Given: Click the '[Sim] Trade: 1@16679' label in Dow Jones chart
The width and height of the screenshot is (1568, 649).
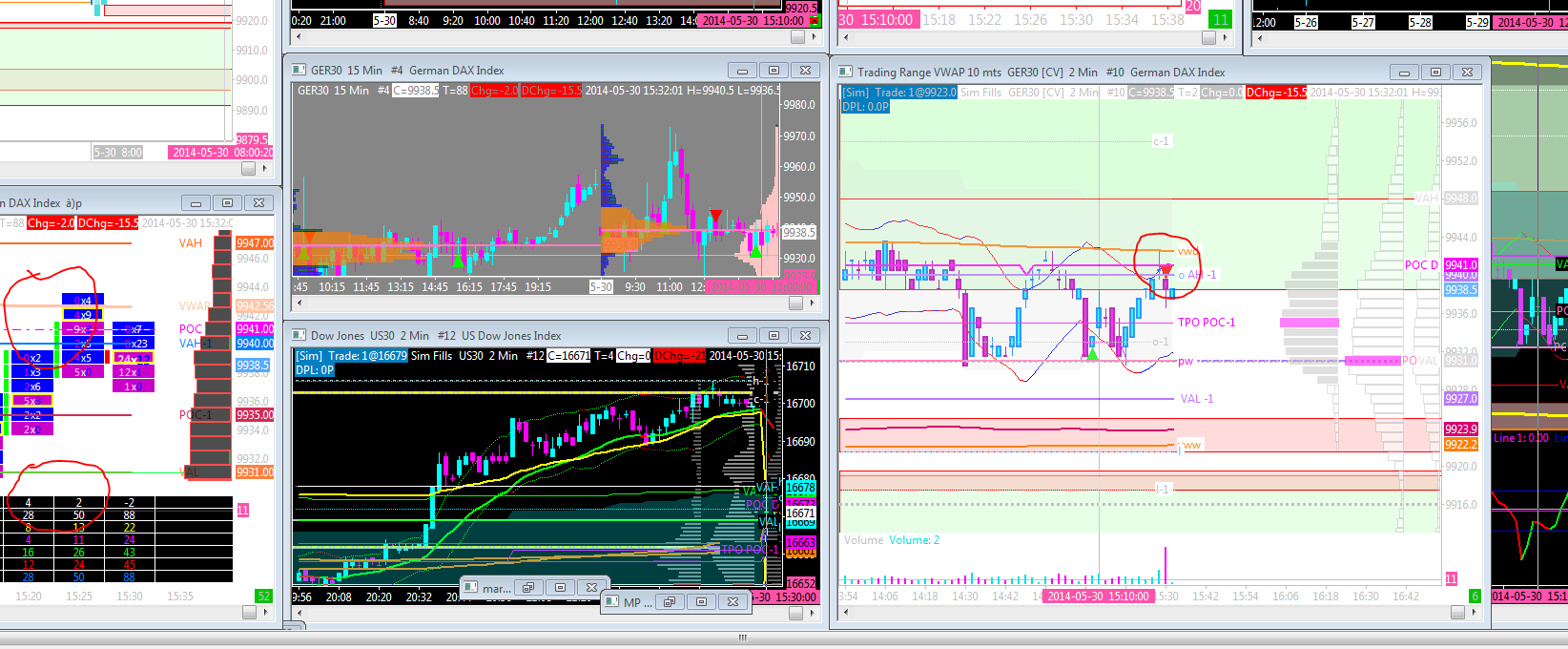Looking at the screenshot, I should pyautogui.click(x=352, y=356).
